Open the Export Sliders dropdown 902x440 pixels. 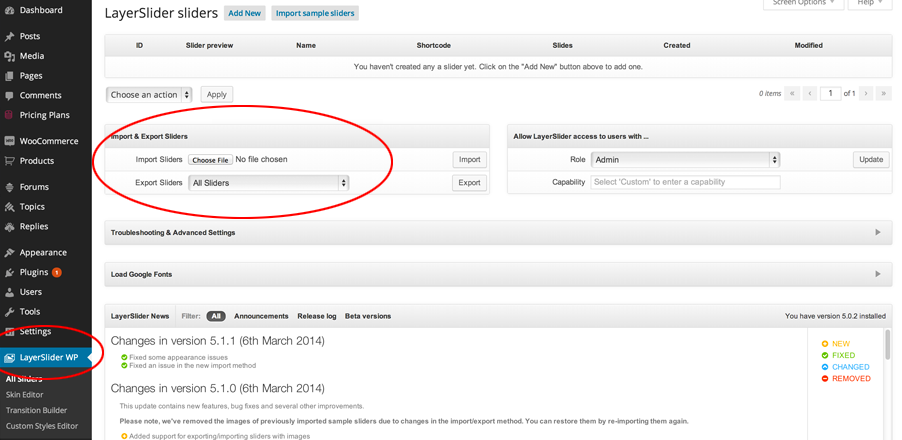[269, 183]
